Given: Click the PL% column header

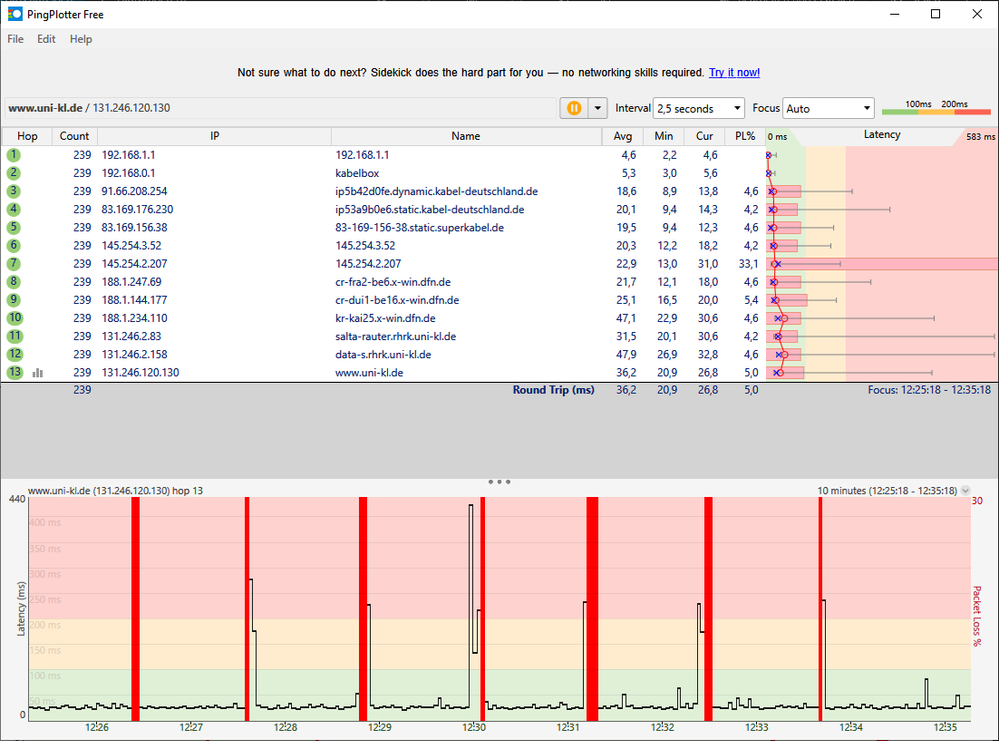Looking at the screenshot, I should 744,136.
